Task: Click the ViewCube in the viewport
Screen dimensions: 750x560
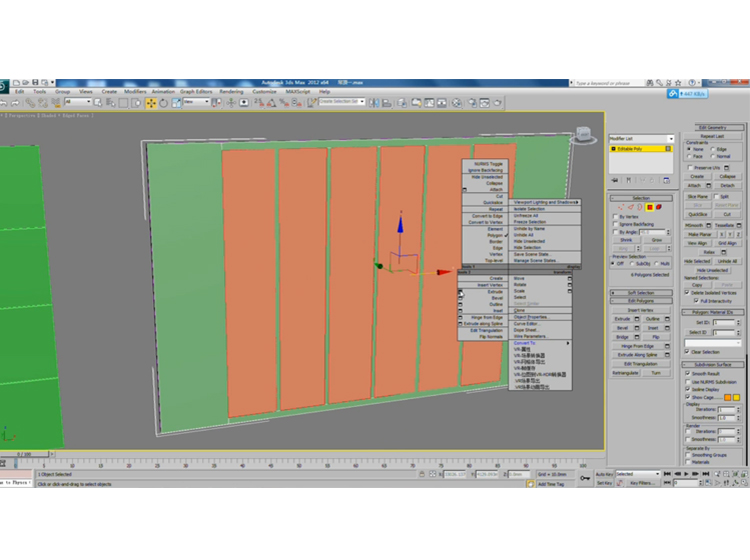Action: click(583, 134)
